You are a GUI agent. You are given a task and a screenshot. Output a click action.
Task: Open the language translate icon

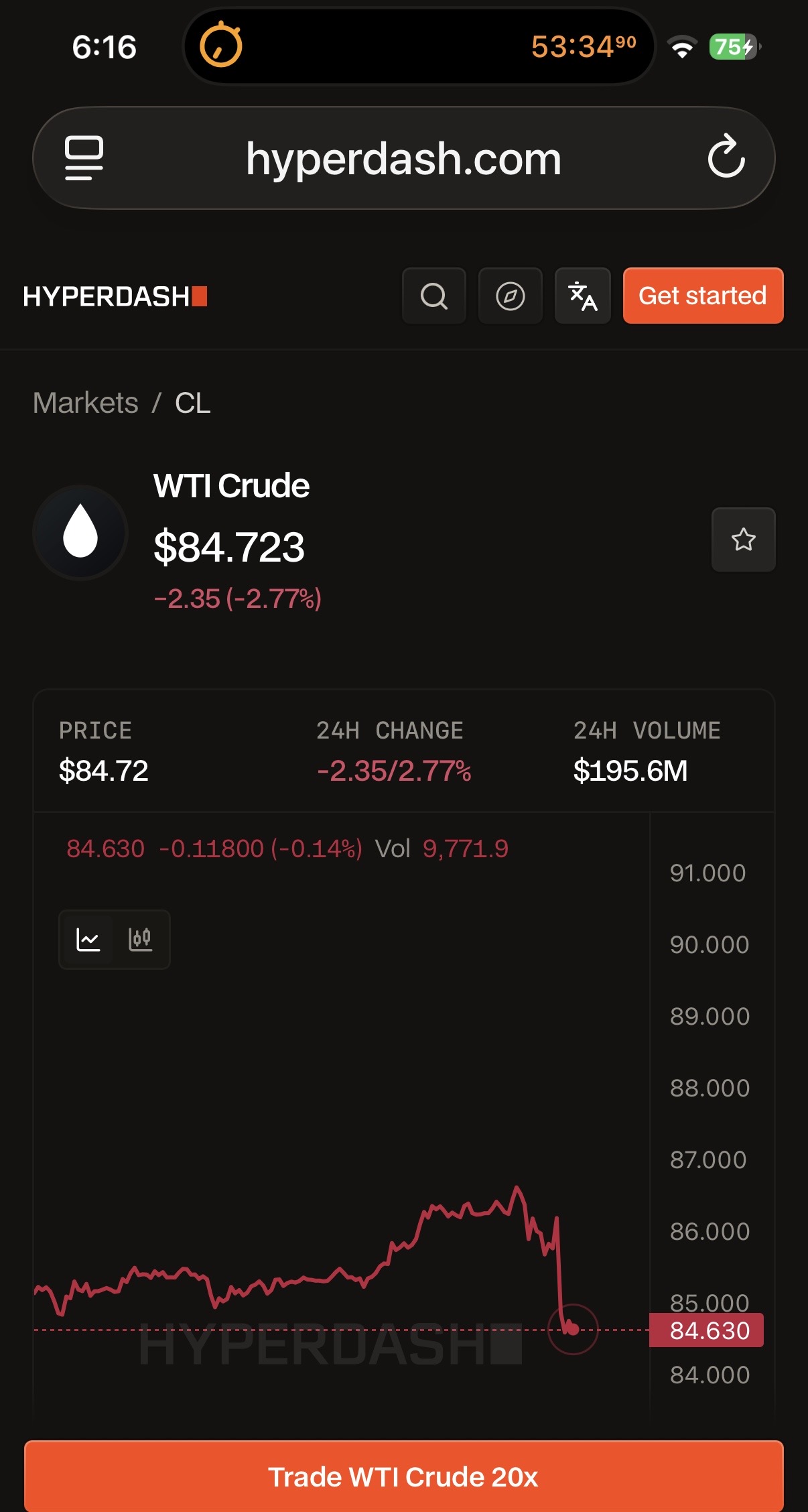583,296
